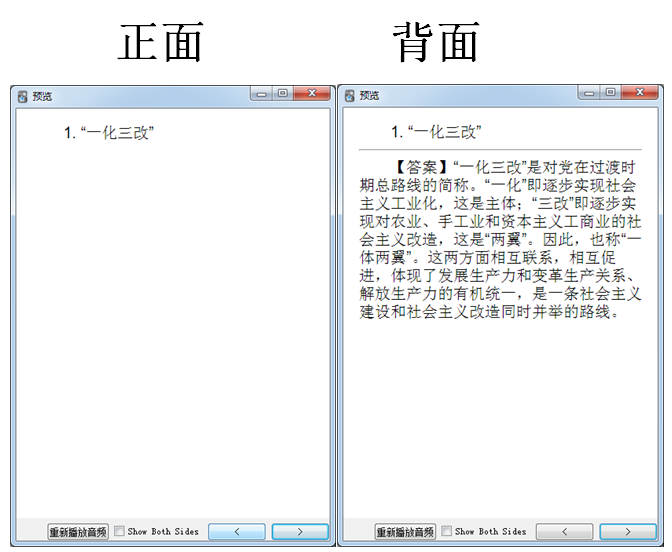Image resolution: width=672 pixels, height=552 pixels.
Task: Minimize the right preview window
Action: point(589,93)
